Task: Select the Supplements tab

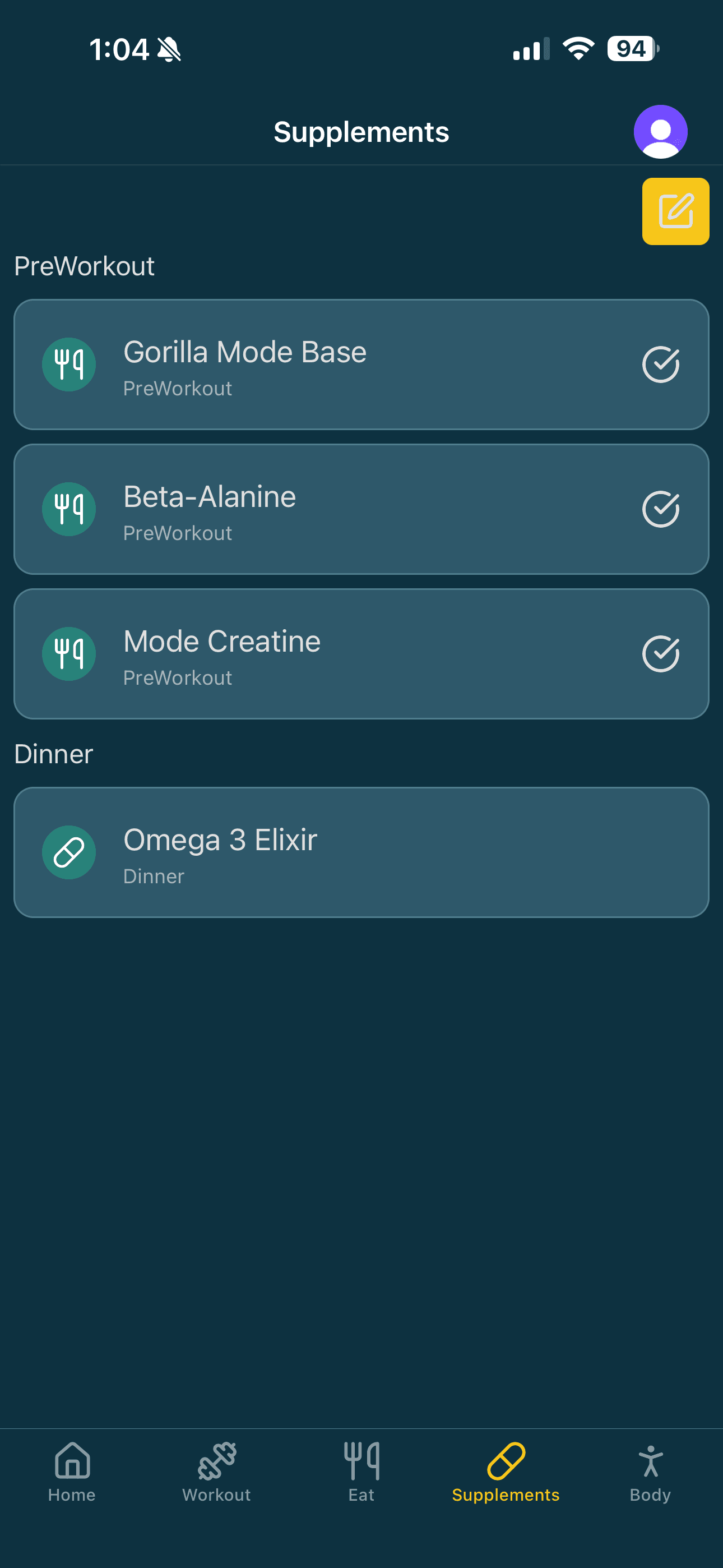Action: [x=506, y=1472]
